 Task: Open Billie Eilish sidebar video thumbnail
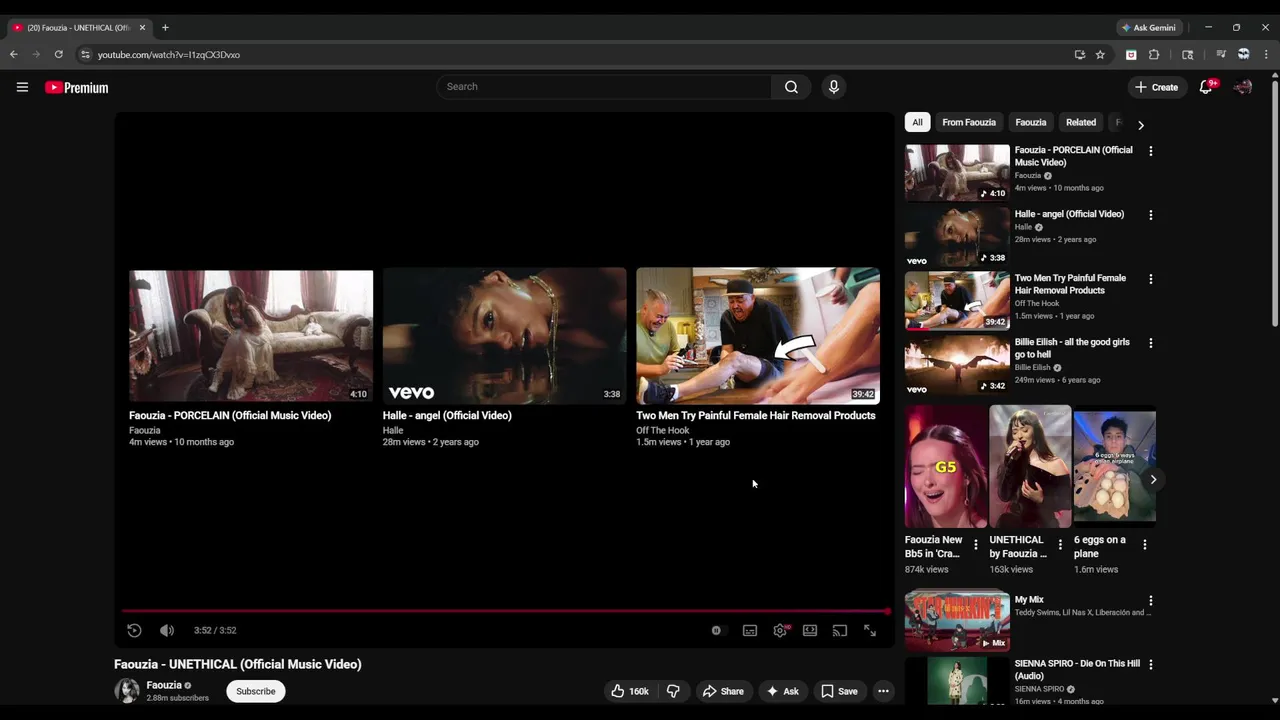[957, 365]
